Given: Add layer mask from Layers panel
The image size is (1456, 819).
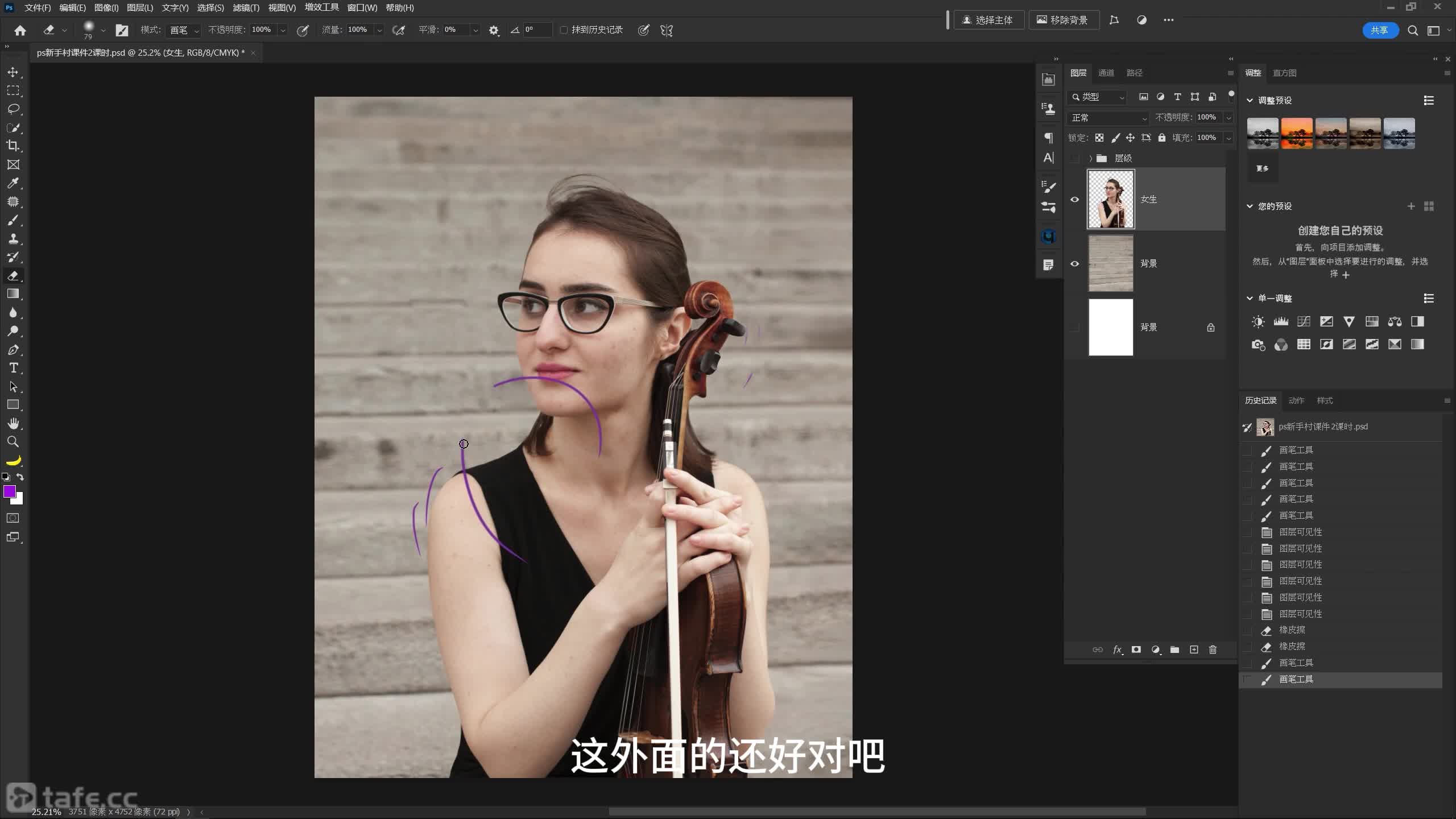Looking at the screenshot, I should [x=1136, y=650].
